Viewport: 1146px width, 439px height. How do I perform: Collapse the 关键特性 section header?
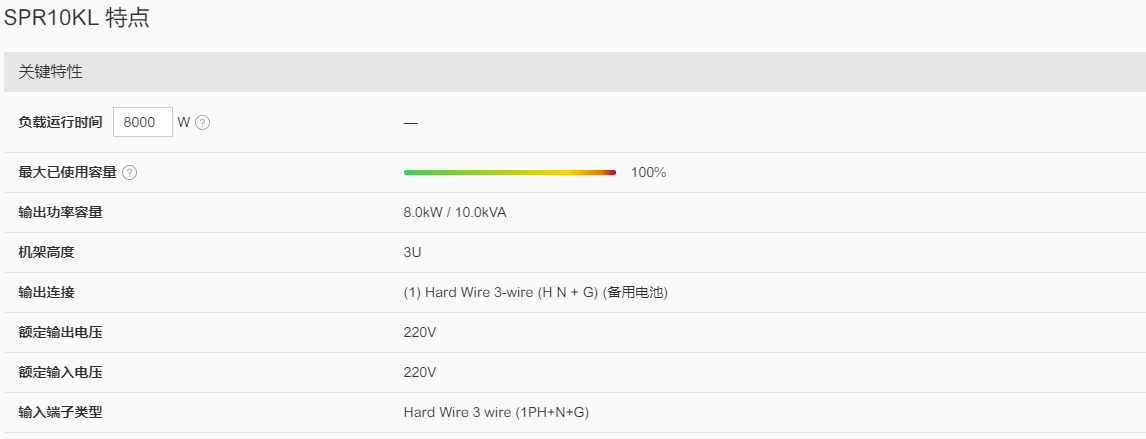(574, 72)
